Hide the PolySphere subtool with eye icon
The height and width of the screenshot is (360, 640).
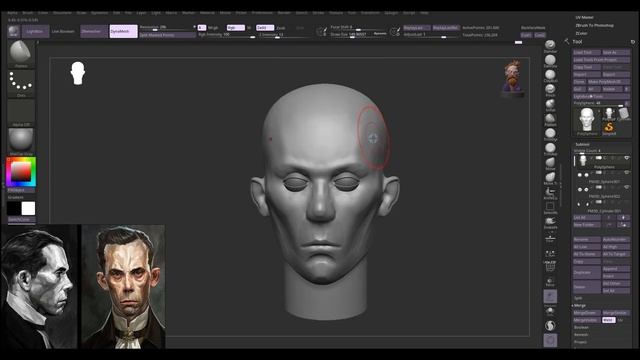[x=627, y=158]
